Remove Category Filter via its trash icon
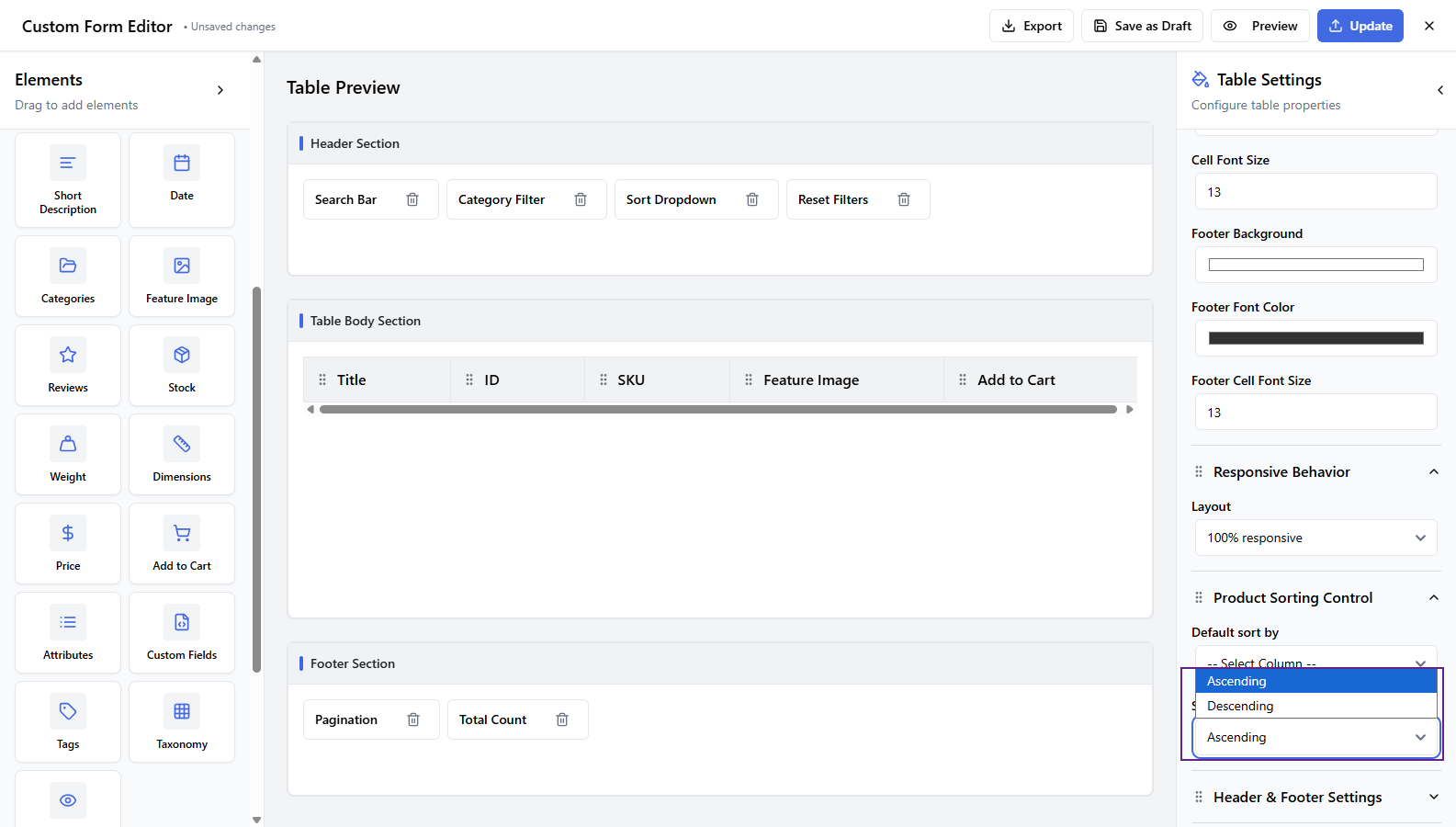The image size is (1456, 827). click(581, 199)
